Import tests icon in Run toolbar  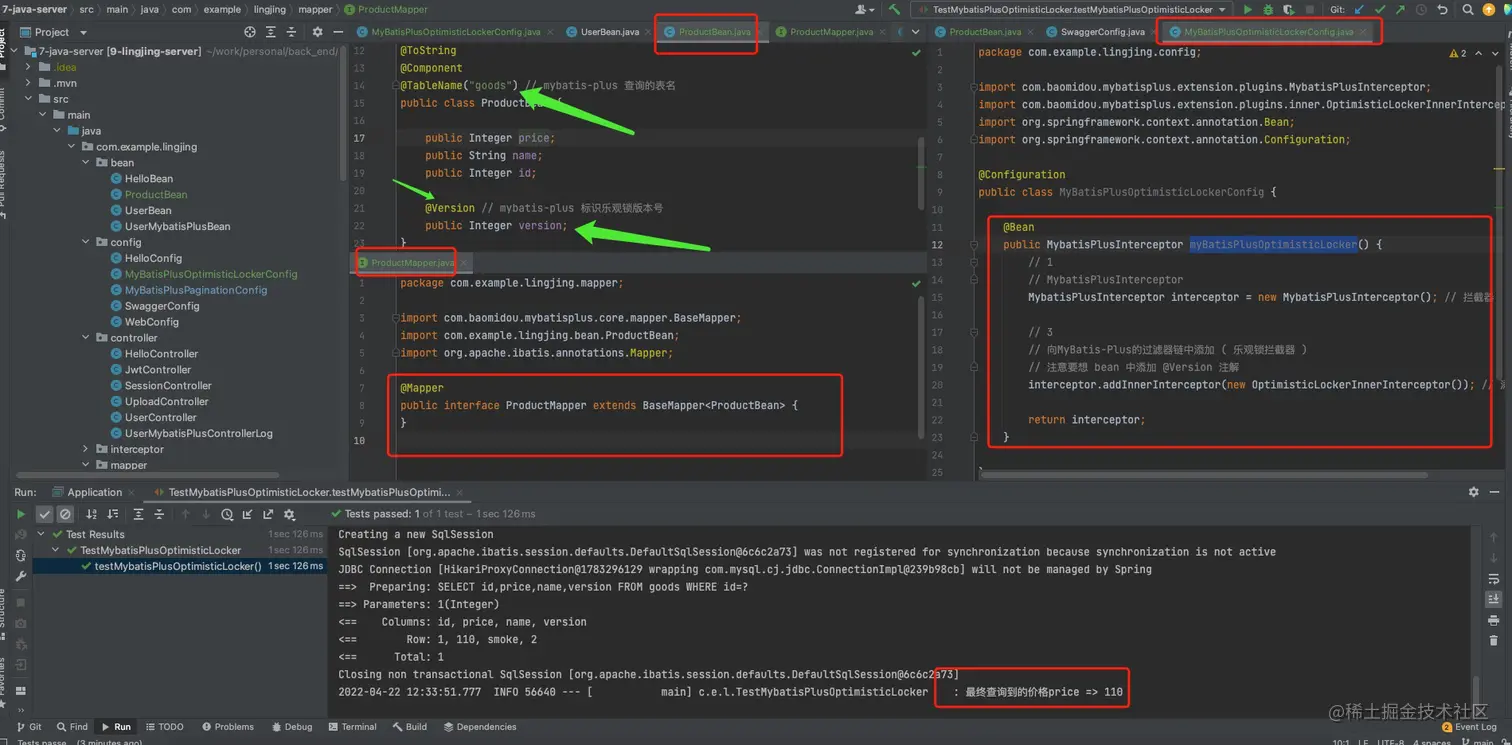point(247,514)
